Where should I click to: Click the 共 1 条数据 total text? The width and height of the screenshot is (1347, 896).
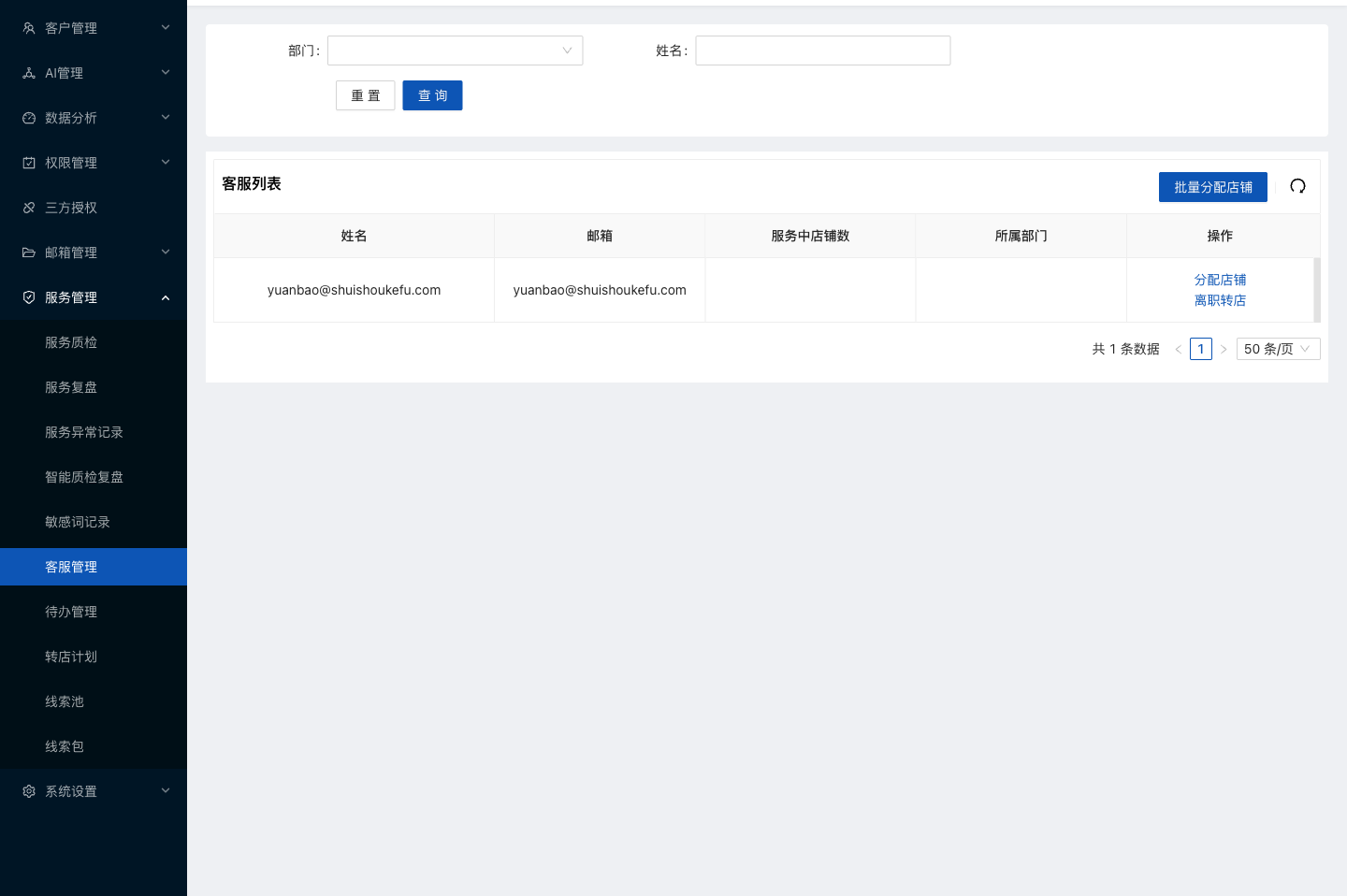(x=1125, y=349)
